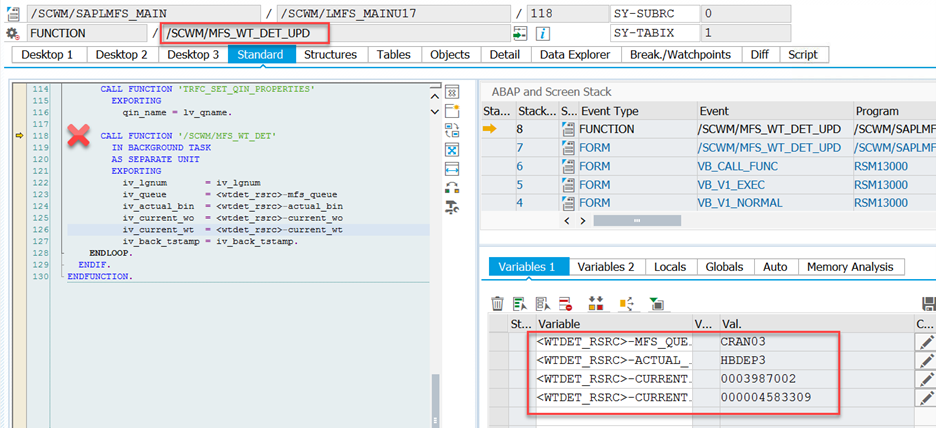Click the down chevron above the editor scrollbar
This screenshot has height=428, width=936.
coord(435,111)
